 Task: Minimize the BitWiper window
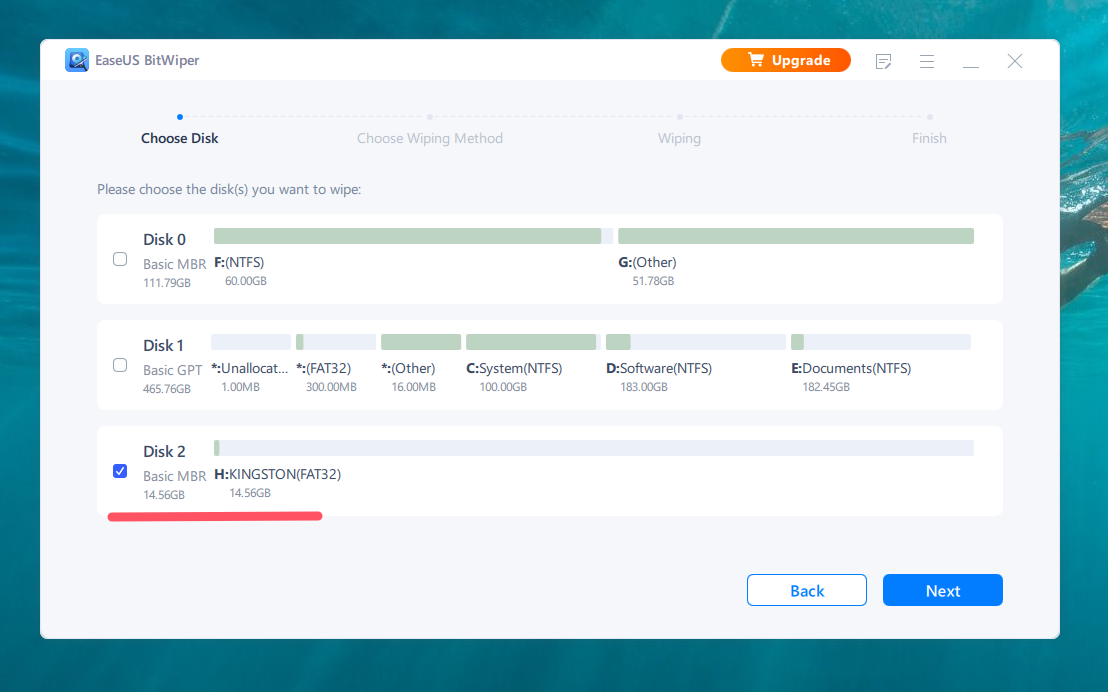[971, 61]
